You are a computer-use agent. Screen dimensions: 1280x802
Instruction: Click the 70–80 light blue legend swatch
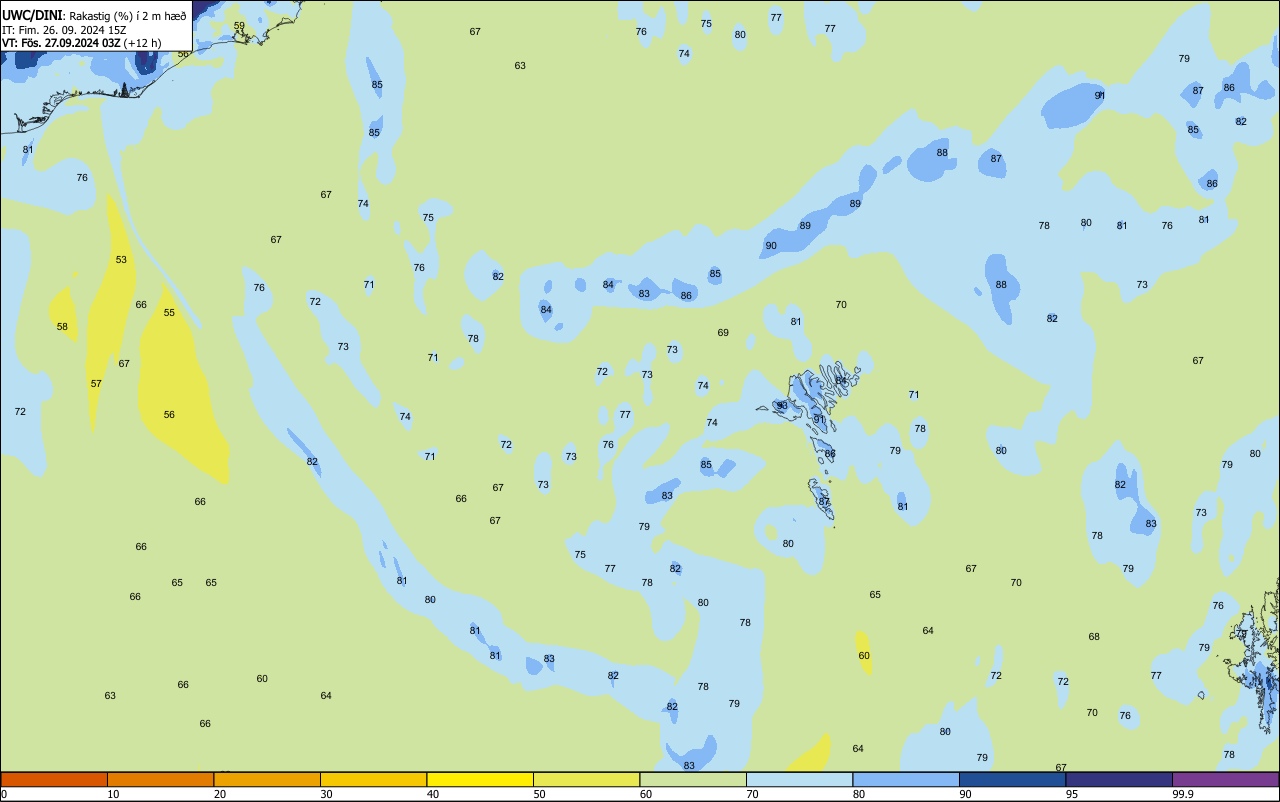[x=799, y=779]
